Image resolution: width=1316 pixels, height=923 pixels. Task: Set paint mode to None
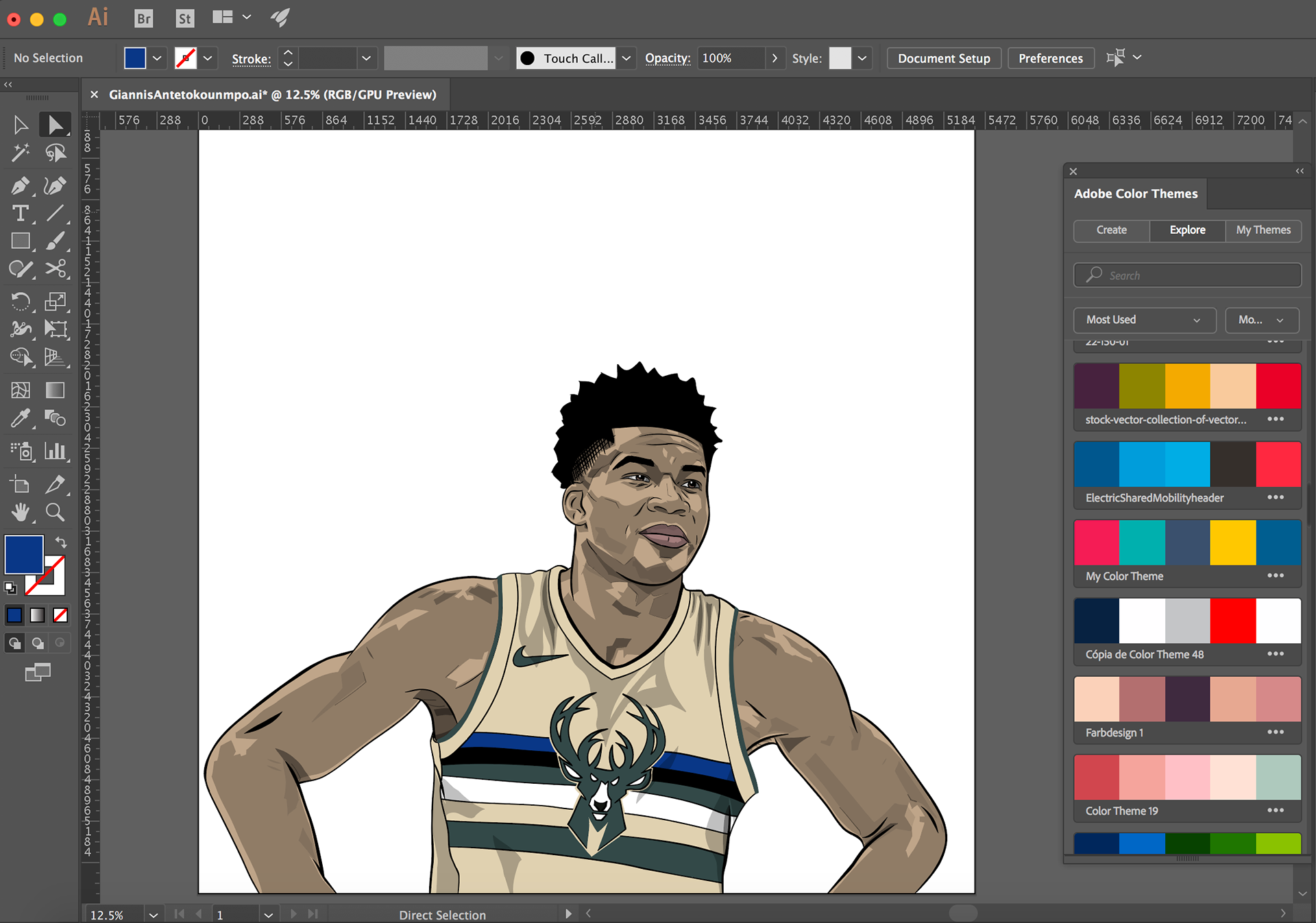pyautogui.click(x=60, y=615)
